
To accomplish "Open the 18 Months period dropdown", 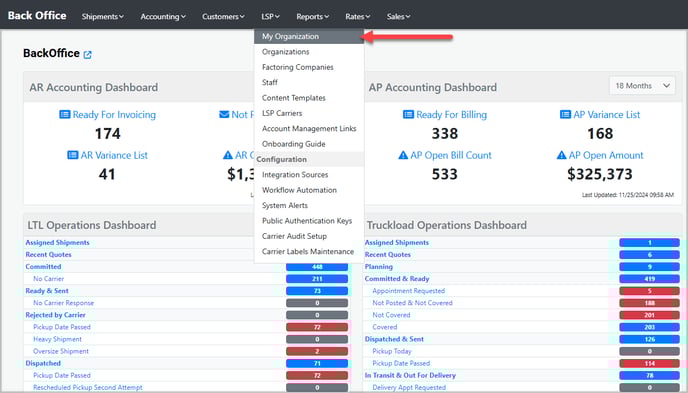I will [x=642, y=86].
